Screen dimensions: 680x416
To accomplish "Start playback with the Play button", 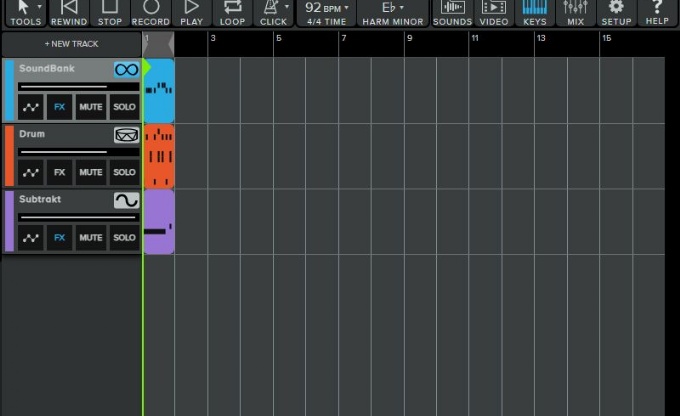I will point(191,12).
